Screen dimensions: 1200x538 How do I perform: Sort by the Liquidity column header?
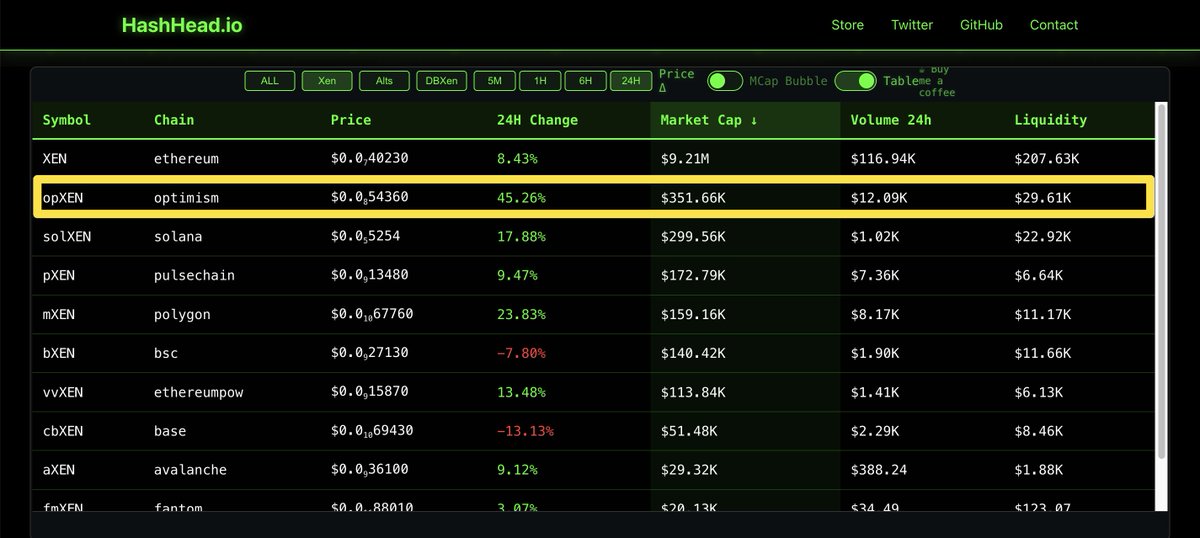[x=1050, y=120]
